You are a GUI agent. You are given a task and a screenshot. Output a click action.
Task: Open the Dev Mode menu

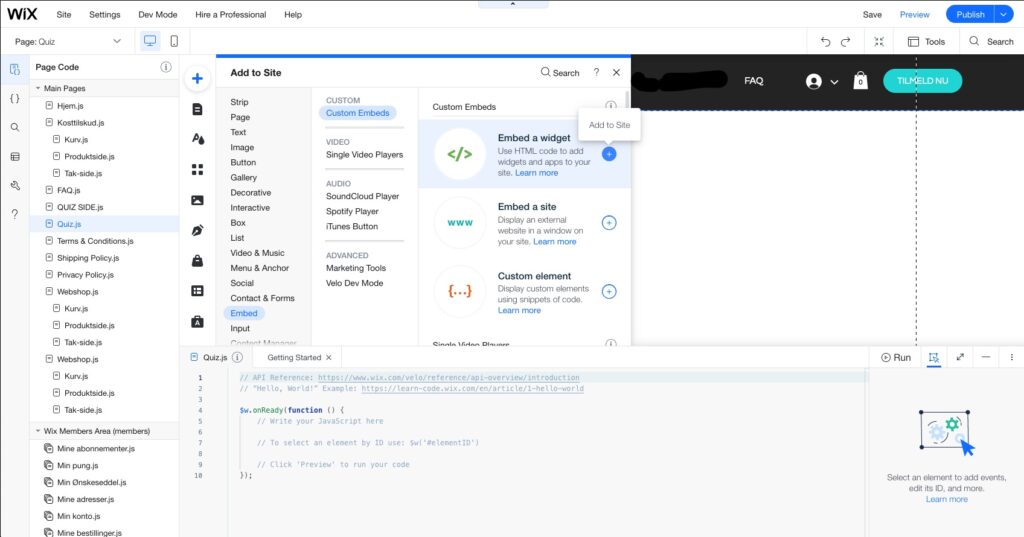click(x=157, y=14)
